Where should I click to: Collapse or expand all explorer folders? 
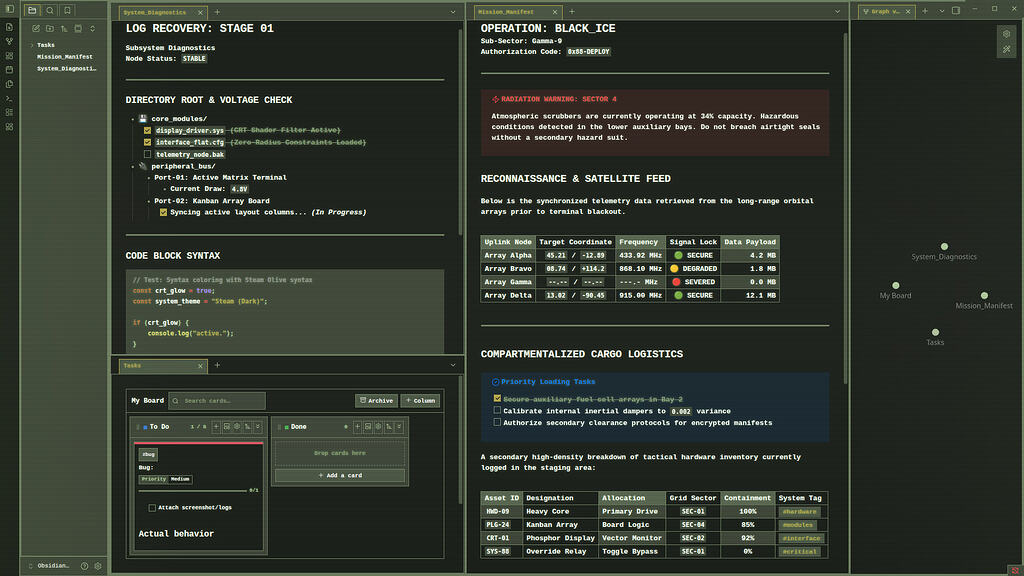point(93,29)
